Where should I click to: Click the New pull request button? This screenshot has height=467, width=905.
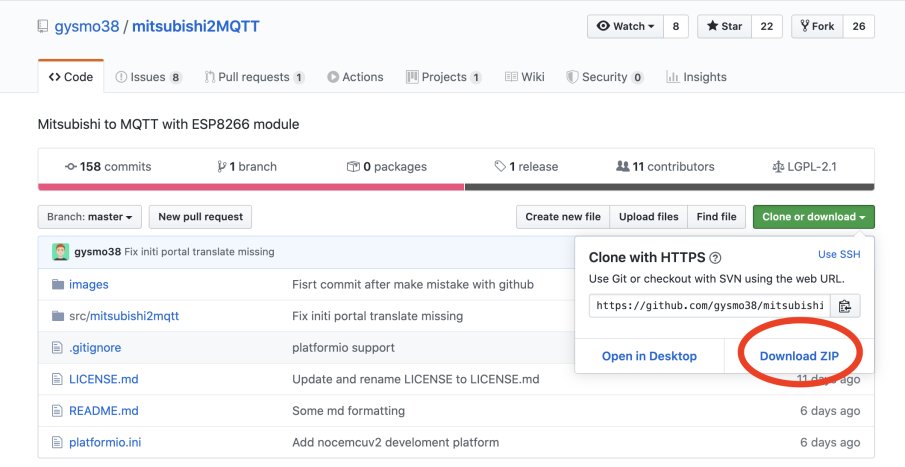200,217
